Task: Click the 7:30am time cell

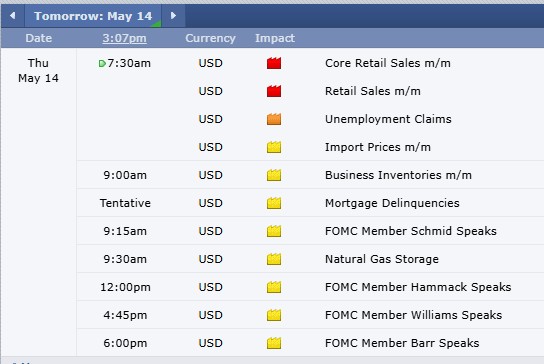Action: click(129, 63)
